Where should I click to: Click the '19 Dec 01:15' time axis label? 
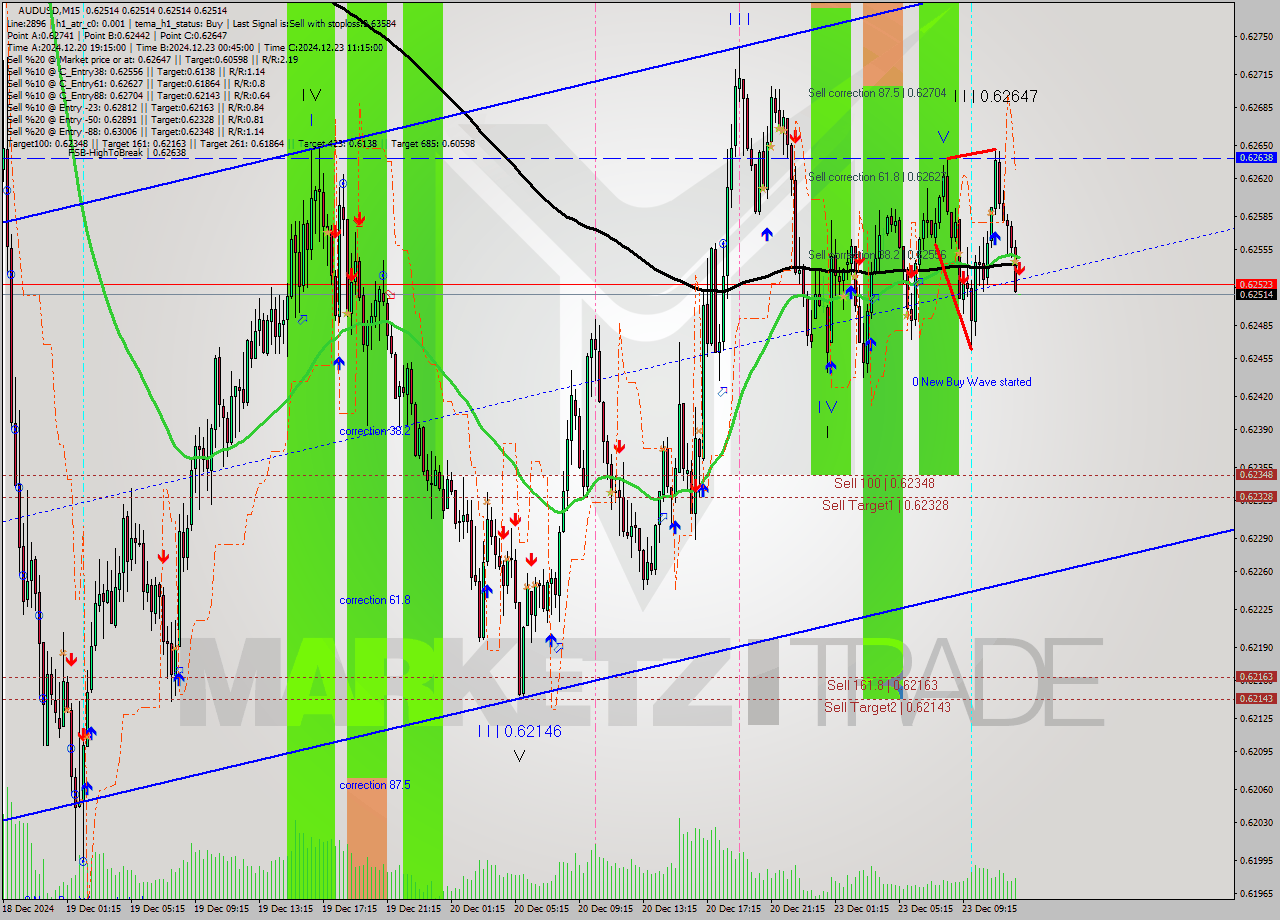point(94,910)
